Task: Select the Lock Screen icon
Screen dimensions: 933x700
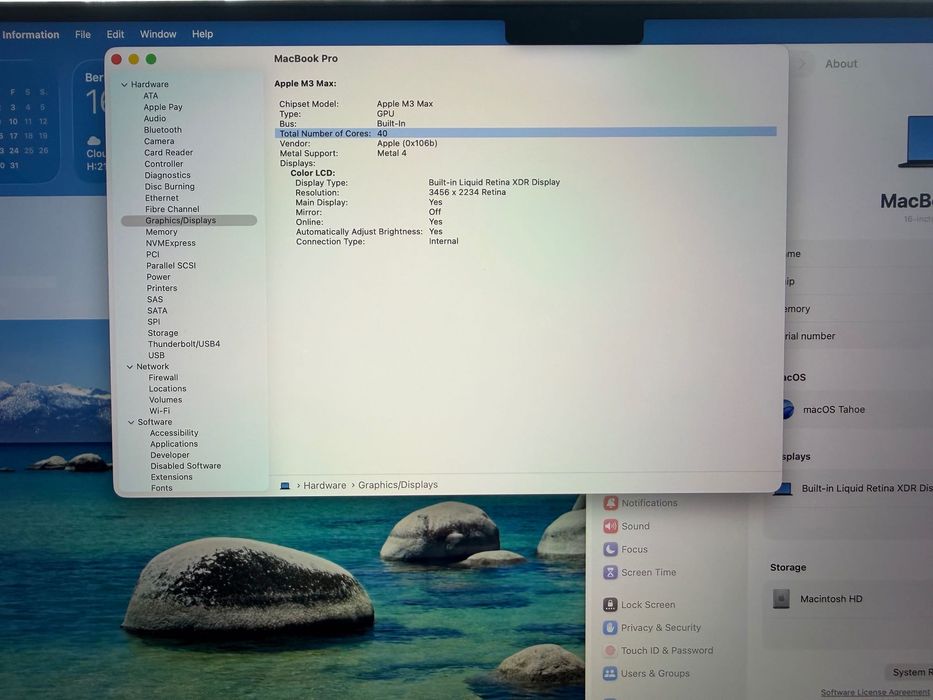Action: click(610, 605)
